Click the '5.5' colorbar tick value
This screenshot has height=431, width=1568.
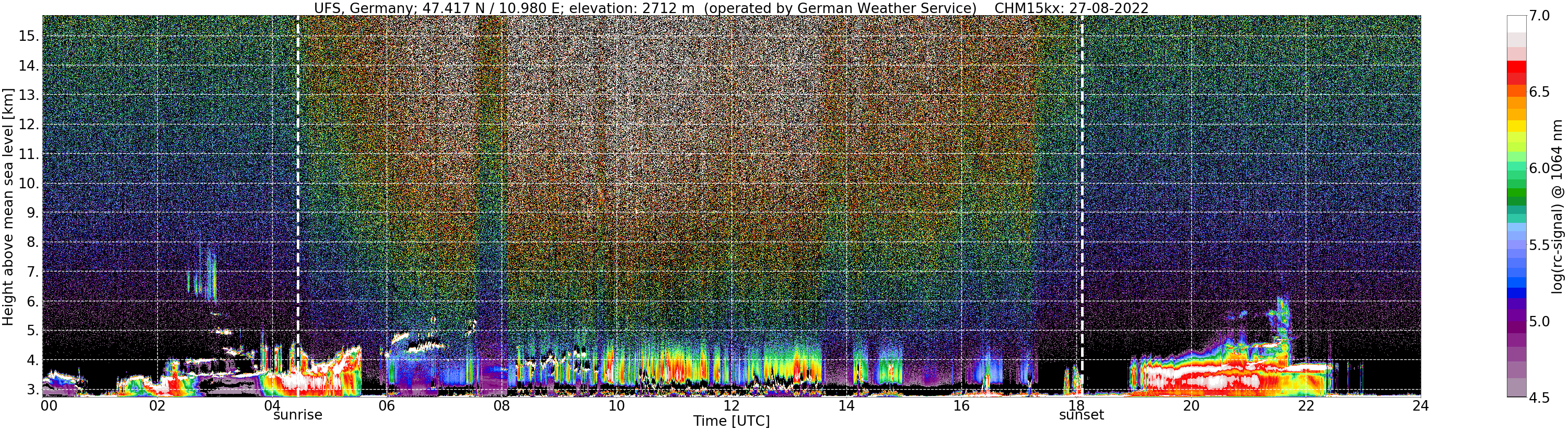click(x=1538, y=245)
